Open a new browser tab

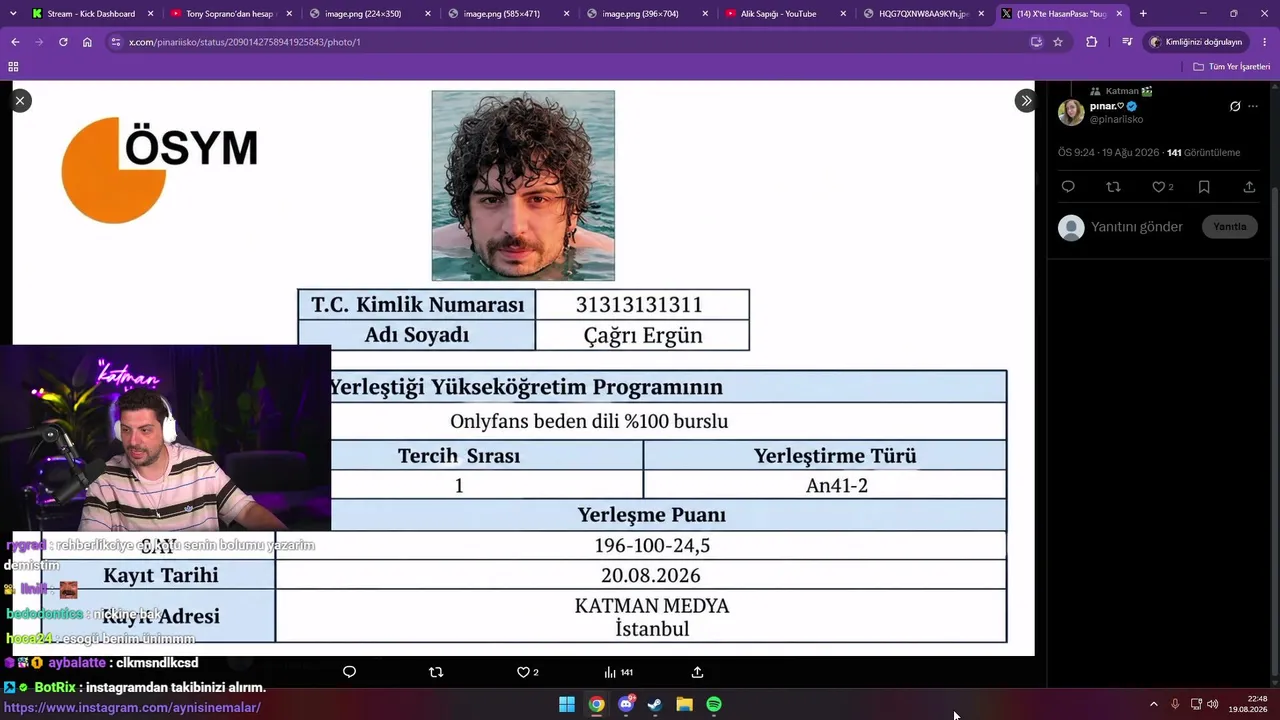[x=1143, y=14]
